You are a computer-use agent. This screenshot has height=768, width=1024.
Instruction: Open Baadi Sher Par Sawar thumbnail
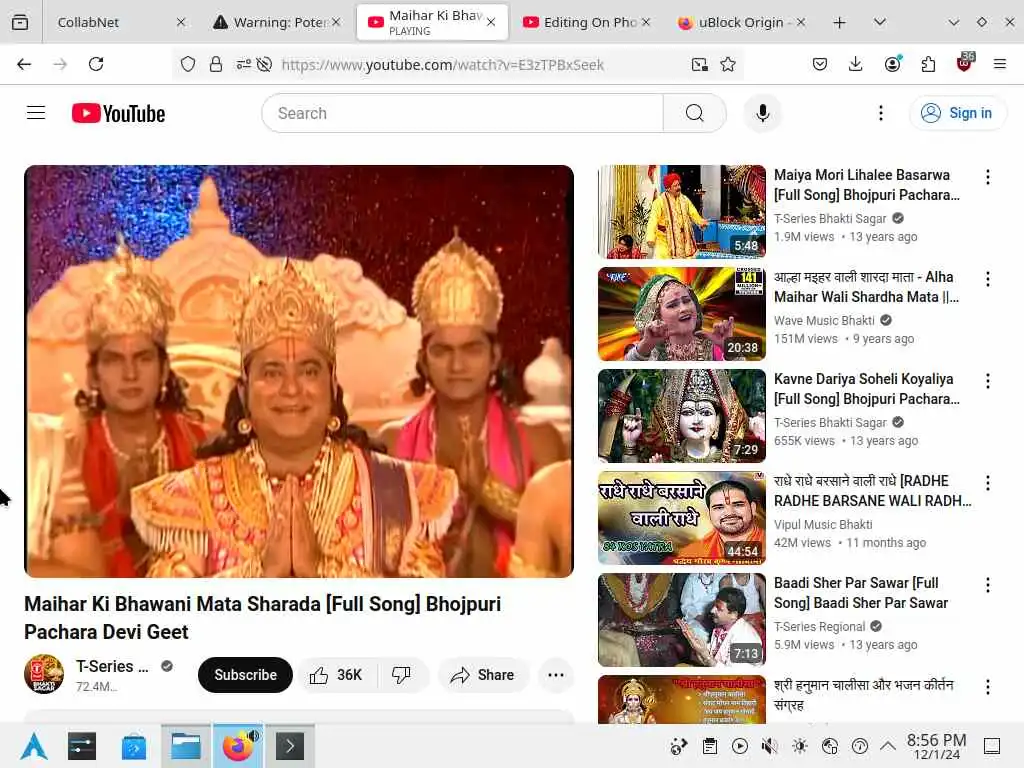click(x=682, y=620)
